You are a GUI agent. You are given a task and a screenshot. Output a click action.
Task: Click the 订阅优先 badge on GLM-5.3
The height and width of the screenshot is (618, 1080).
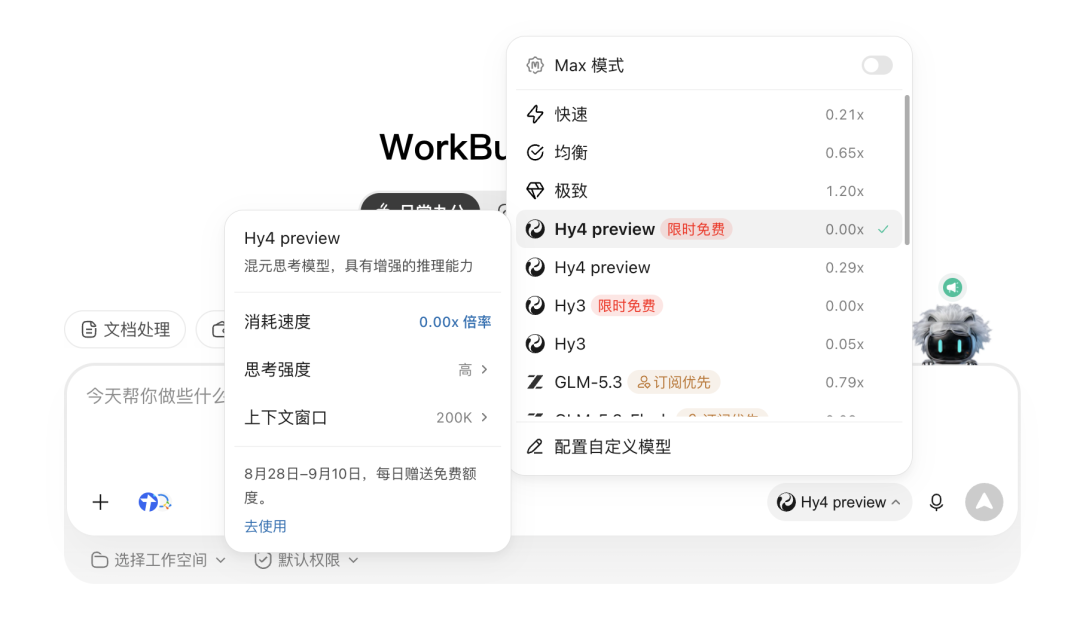coord(674,382)
